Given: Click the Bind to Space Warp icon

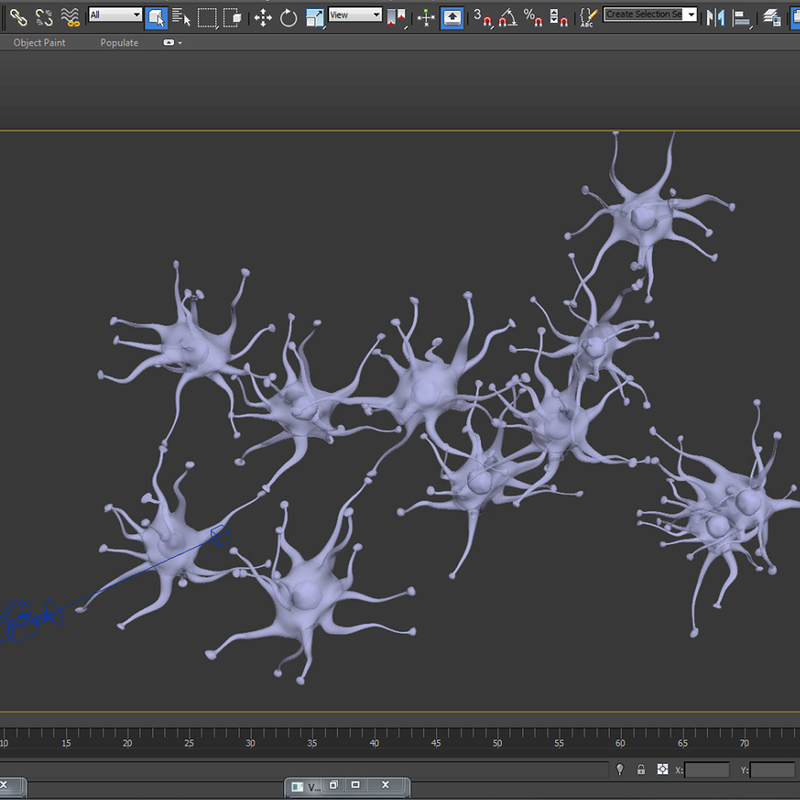Looking at the screenshot, I should point(70,15).
